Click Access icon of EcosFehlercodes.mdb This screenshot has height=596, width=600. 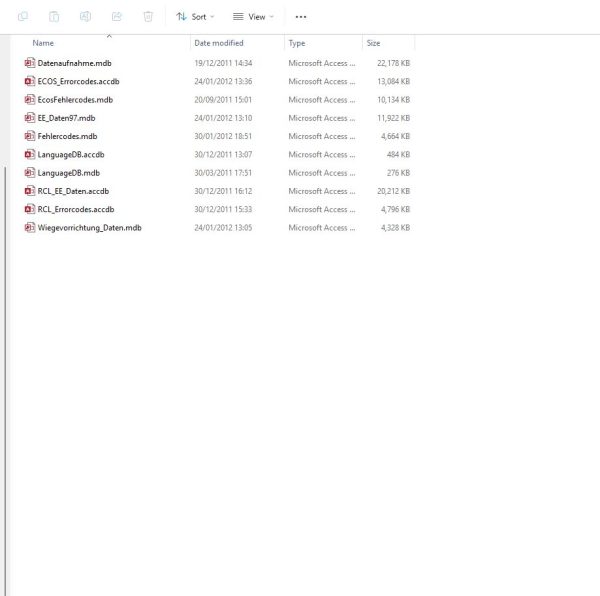(30, 99)
